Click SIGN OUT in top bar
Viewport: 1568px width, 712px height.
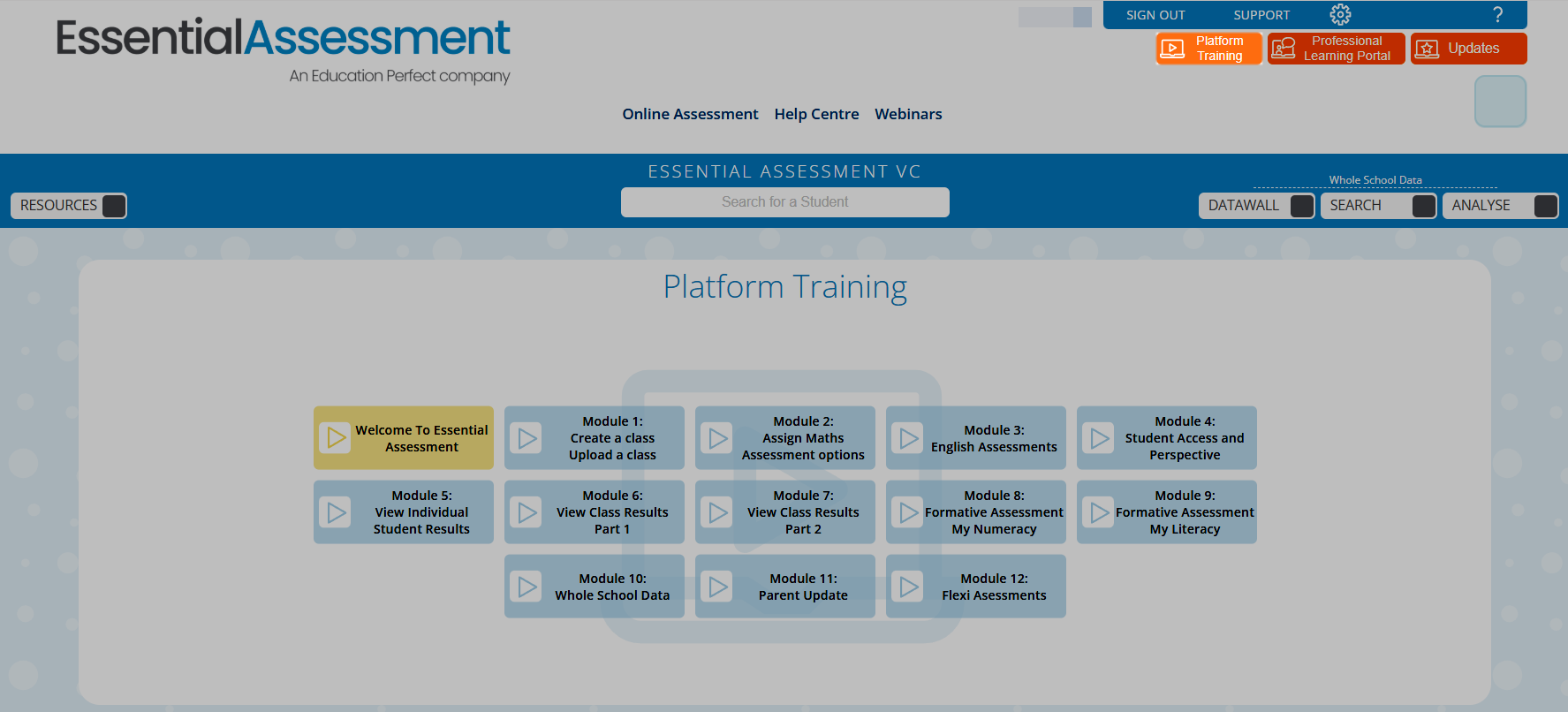click(1155, 15)
